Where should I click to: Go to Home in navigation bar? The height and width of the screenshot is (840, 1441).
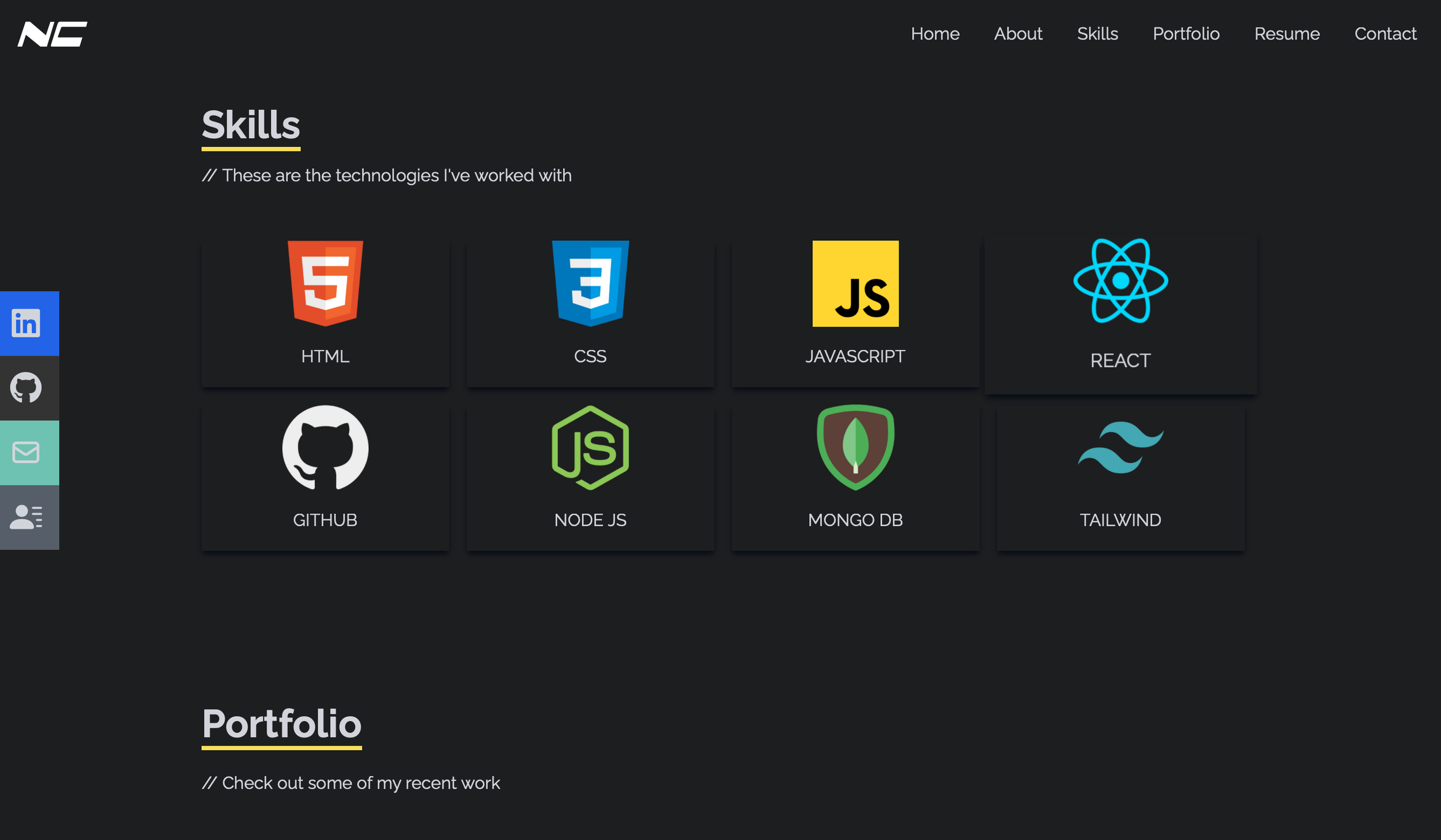pyautogui.click(x=935, y=34)
